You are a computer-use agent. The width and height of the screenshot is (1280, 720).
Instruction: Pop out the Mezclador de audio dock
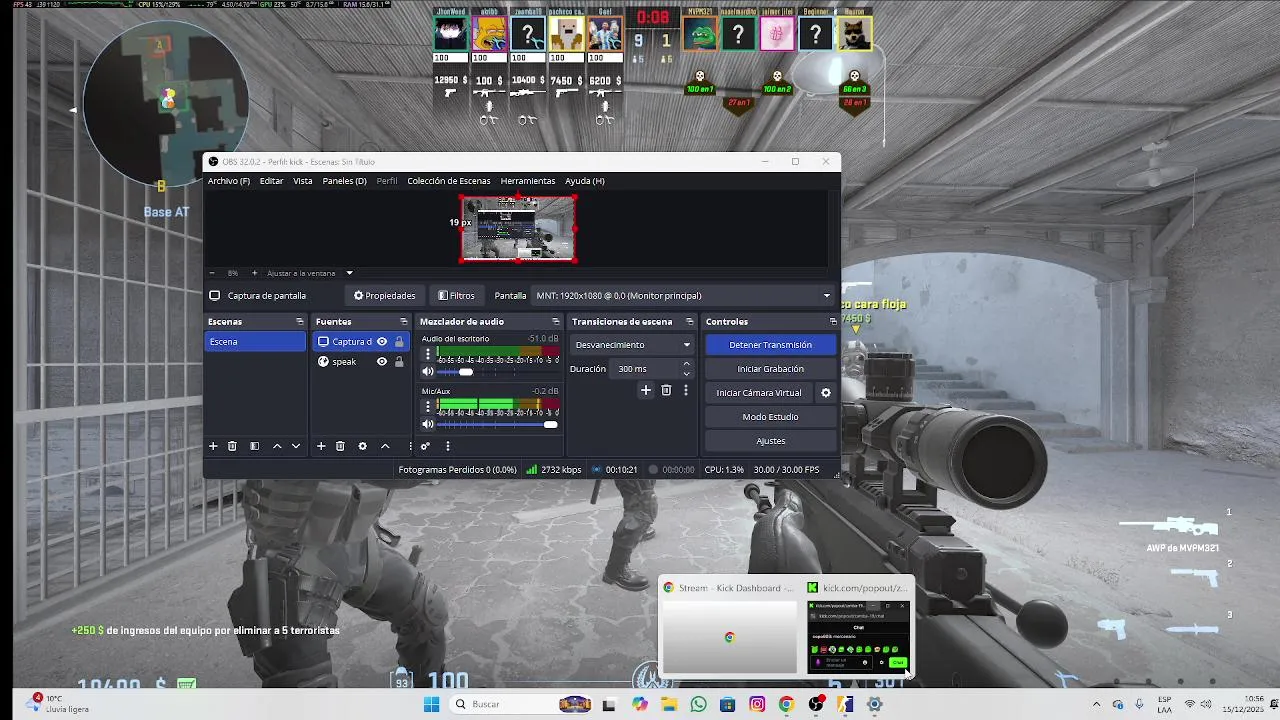pyautogui.click(x=554, y=321)
